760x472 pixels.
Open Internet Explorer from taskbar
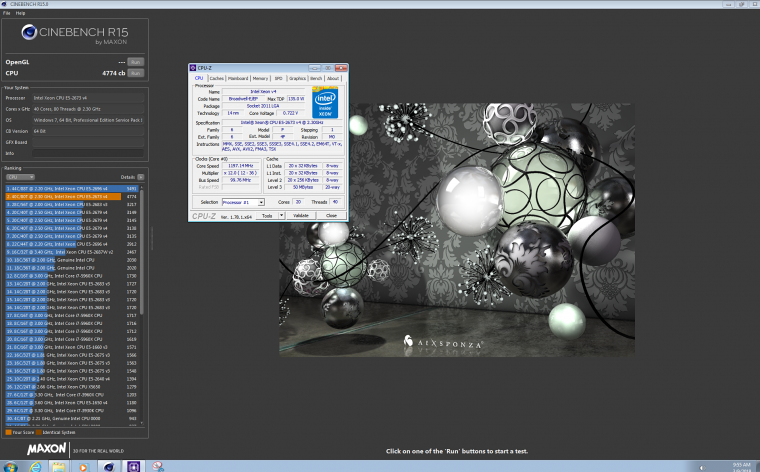[x=35, y=467]
